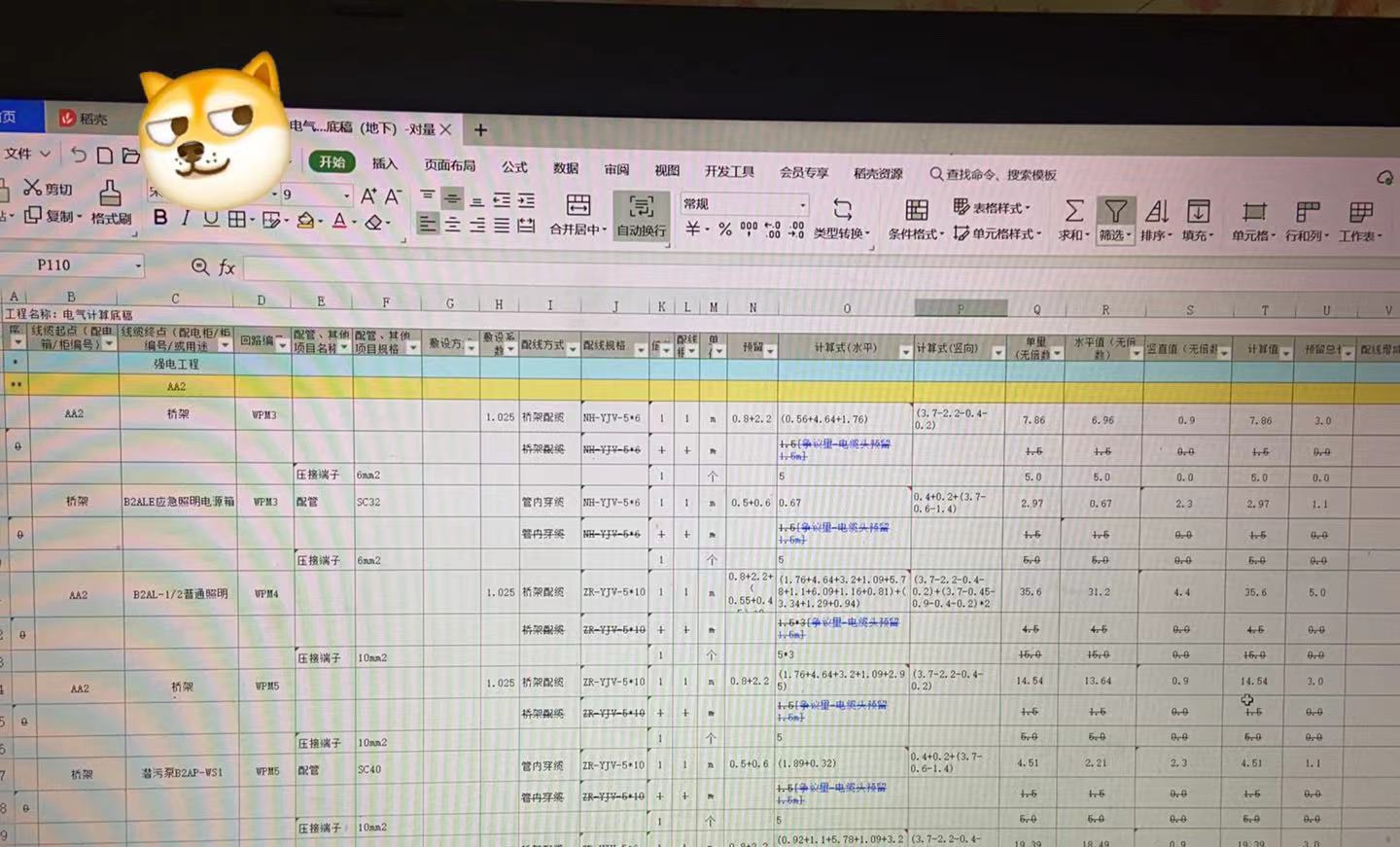Toggle bold formatting on selected cell
The image size is (1400, 847).
coord(159,219)
